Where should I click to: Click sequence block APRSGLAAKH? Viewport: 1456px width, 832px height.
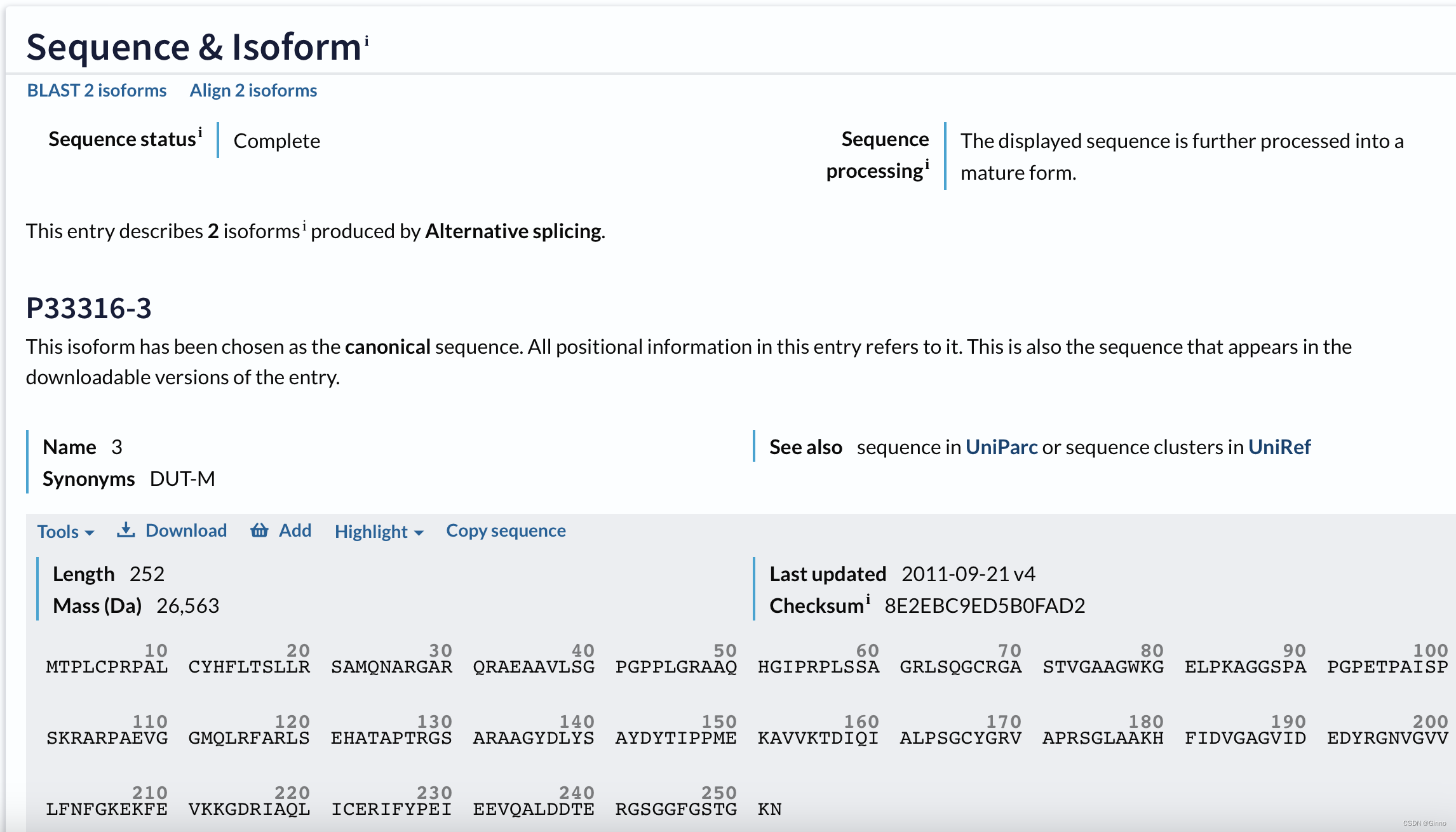1103,738
